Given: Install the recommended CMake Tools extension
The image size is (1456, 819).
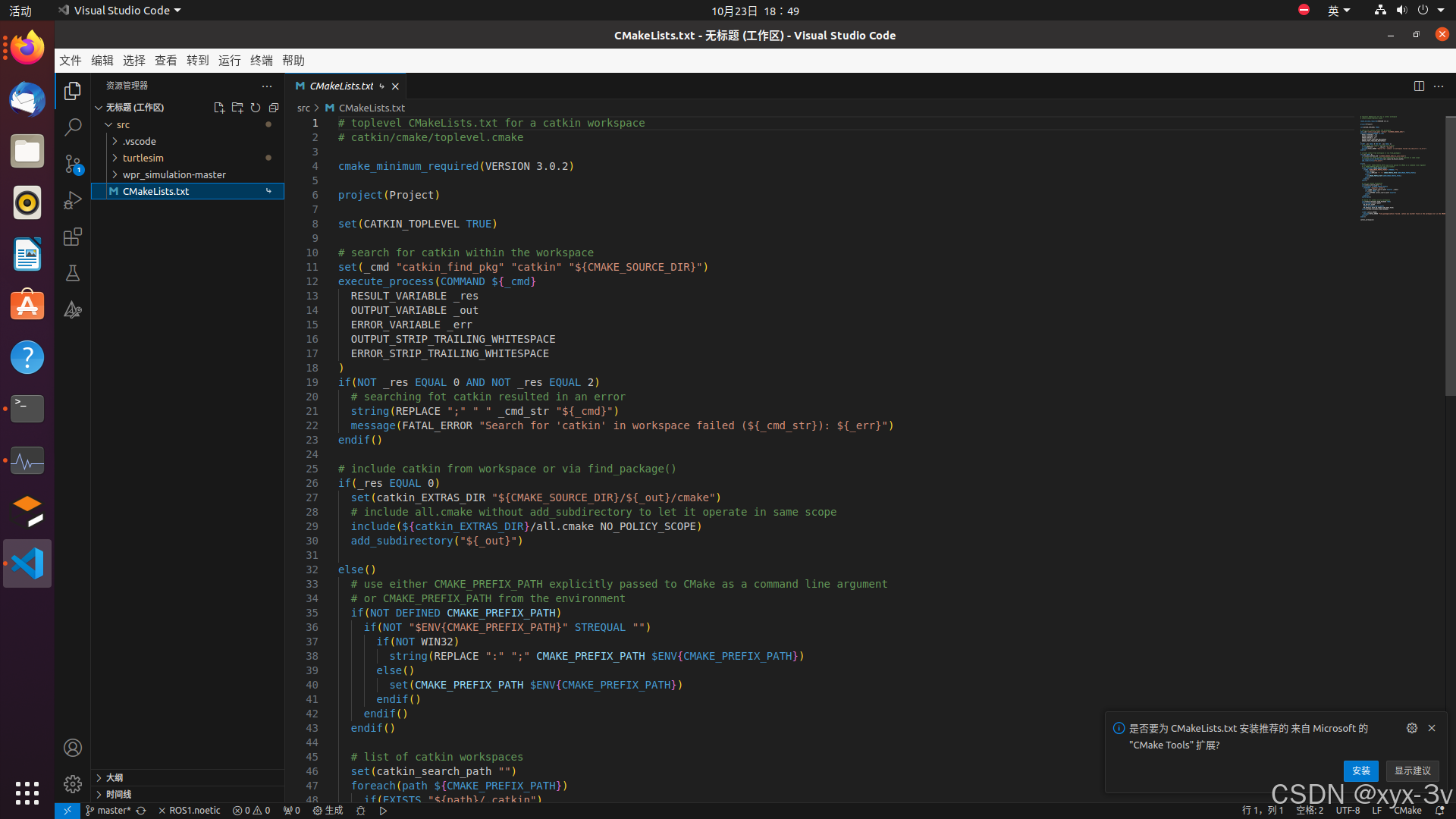Looking at the screenshot, I should pyautogui.click(x=1361, y=770).
